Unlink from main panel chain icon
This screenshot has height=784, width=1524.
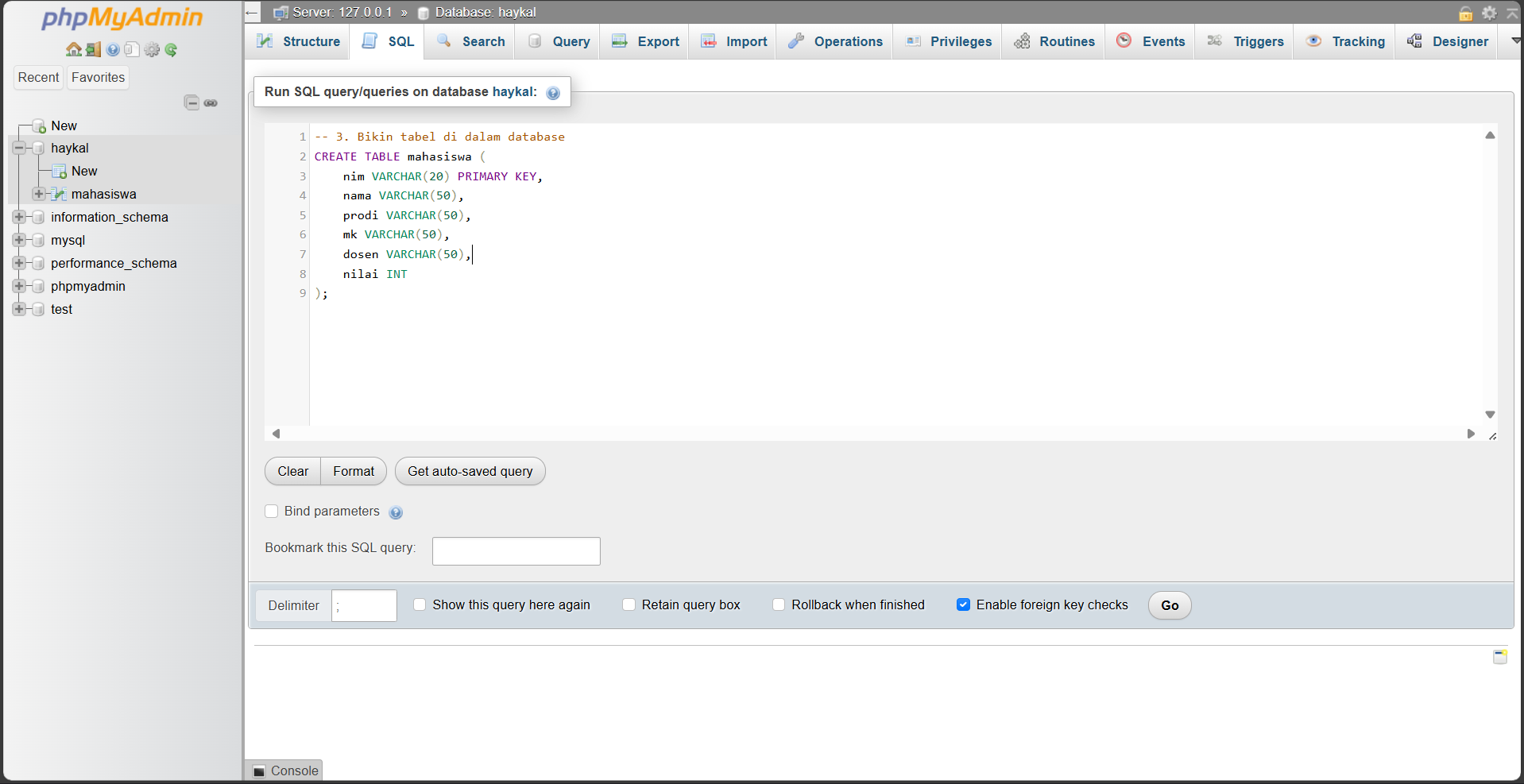coord(211,102)
